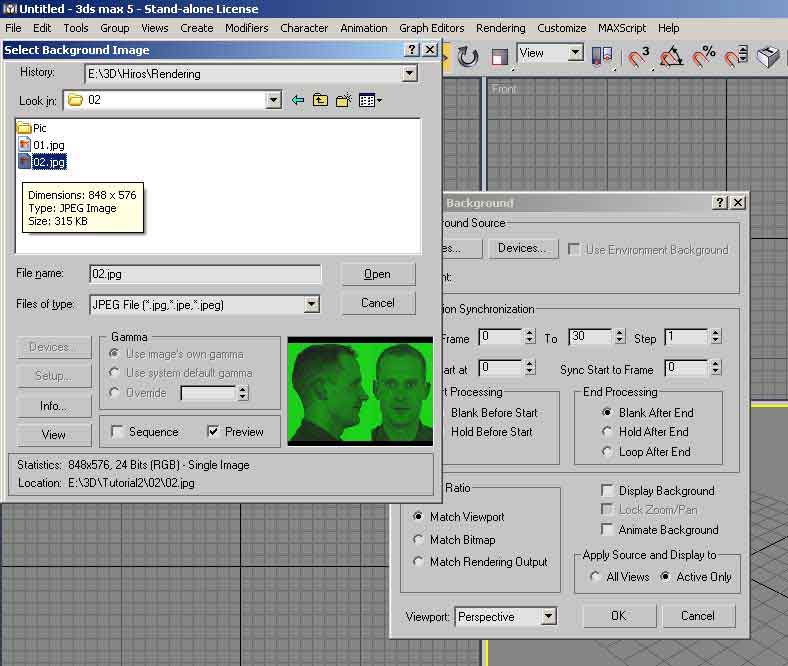Open the Viewport Perspective dropdown
The image size is (788, 666).
[548, 616]
